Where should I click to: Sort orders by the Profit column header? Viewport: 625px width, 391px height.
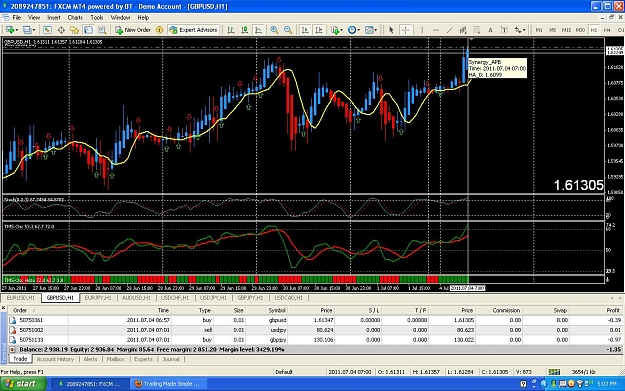coord(613,310)
